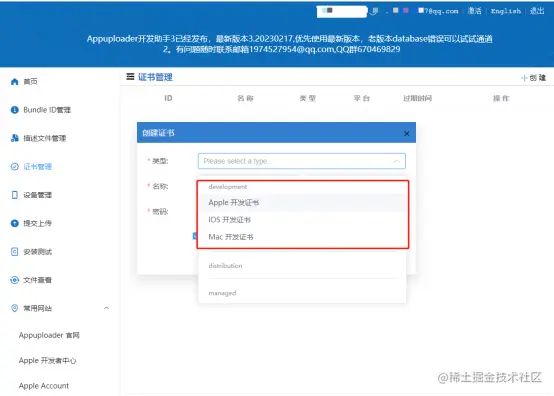Open Appuploader 官网 link
Image resolution: width=554 pixels, height=396 pixels.
(49, 335)
